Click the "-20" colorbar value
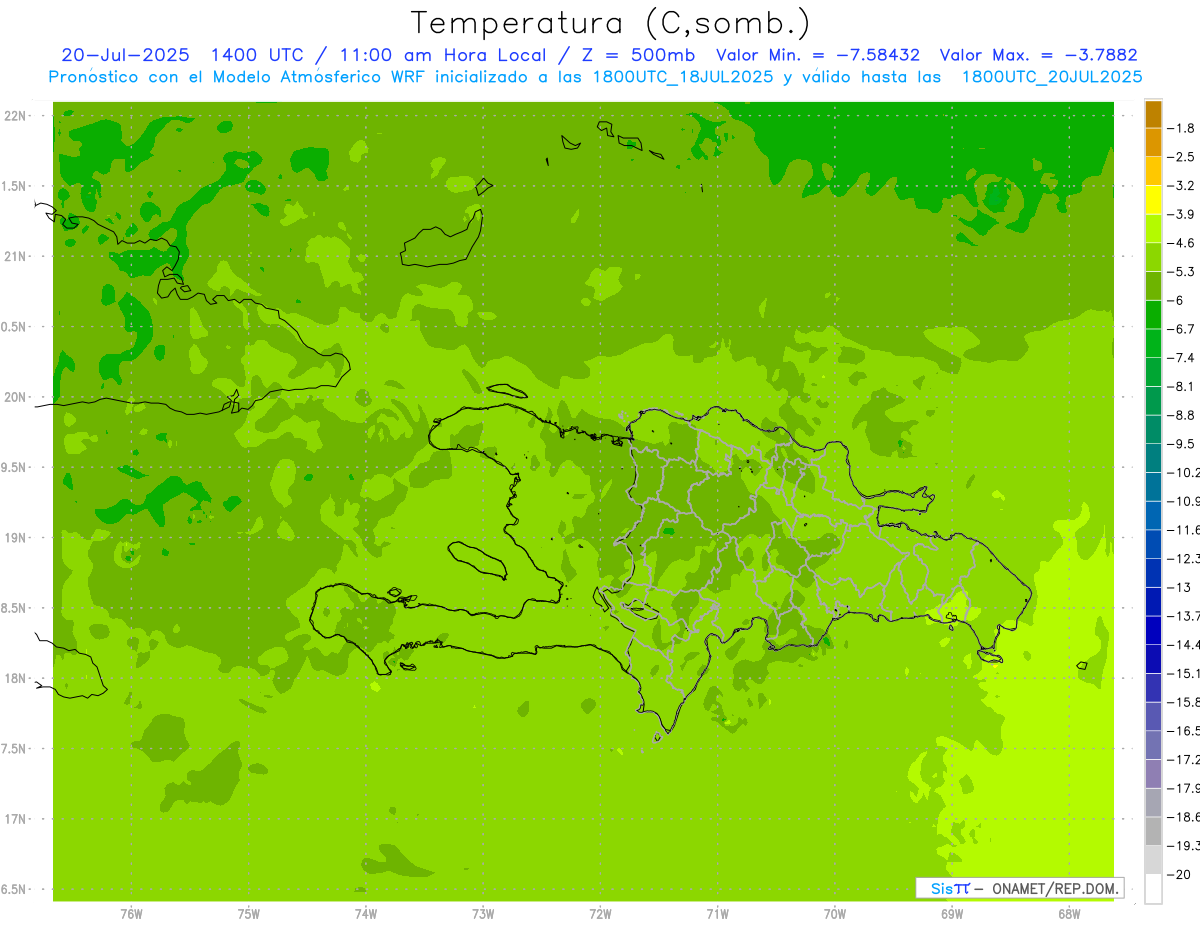 tap(1180, 874)
